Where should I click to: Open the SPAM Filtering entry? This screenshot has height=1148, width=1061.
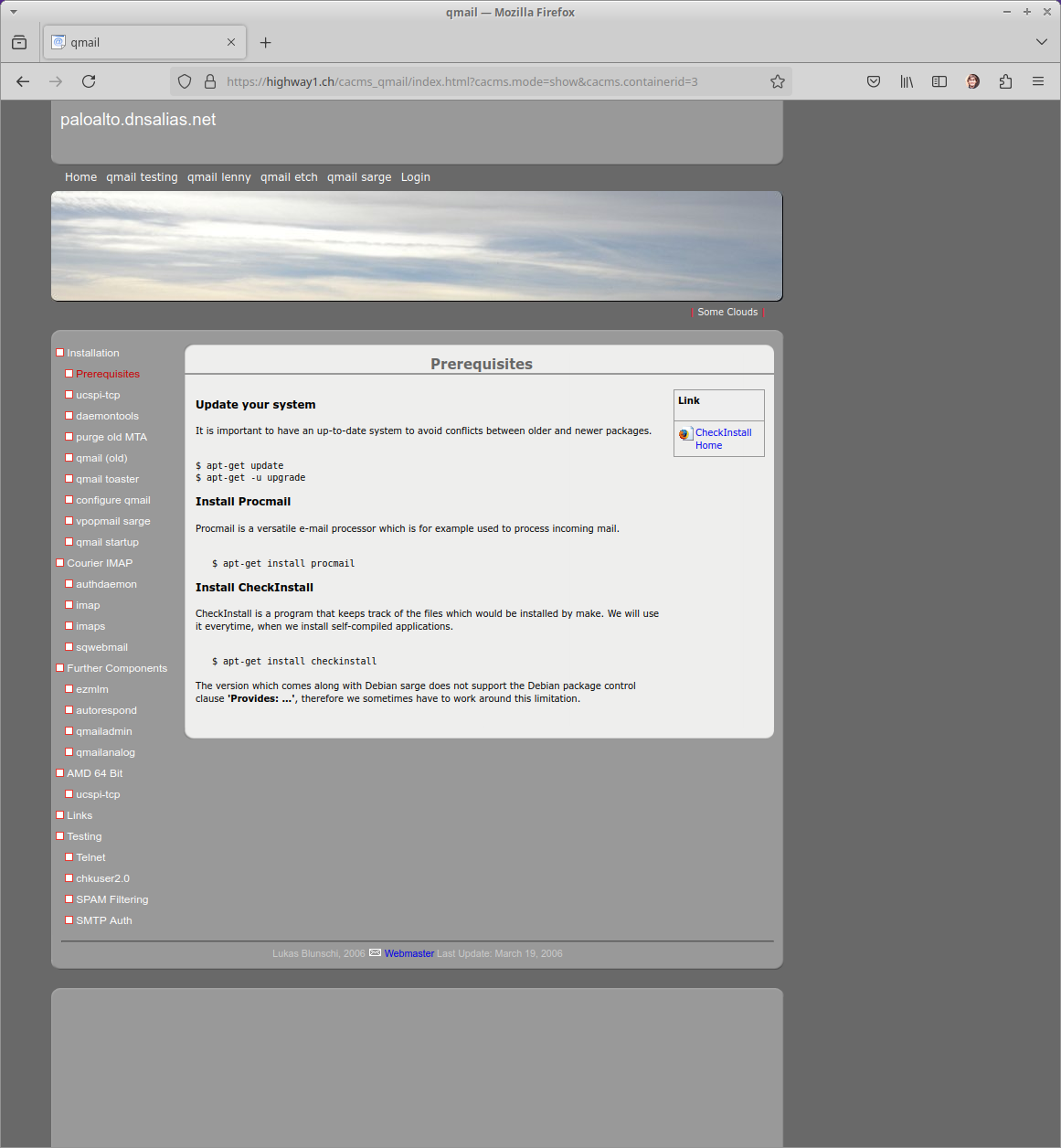(x=111, y=899)
